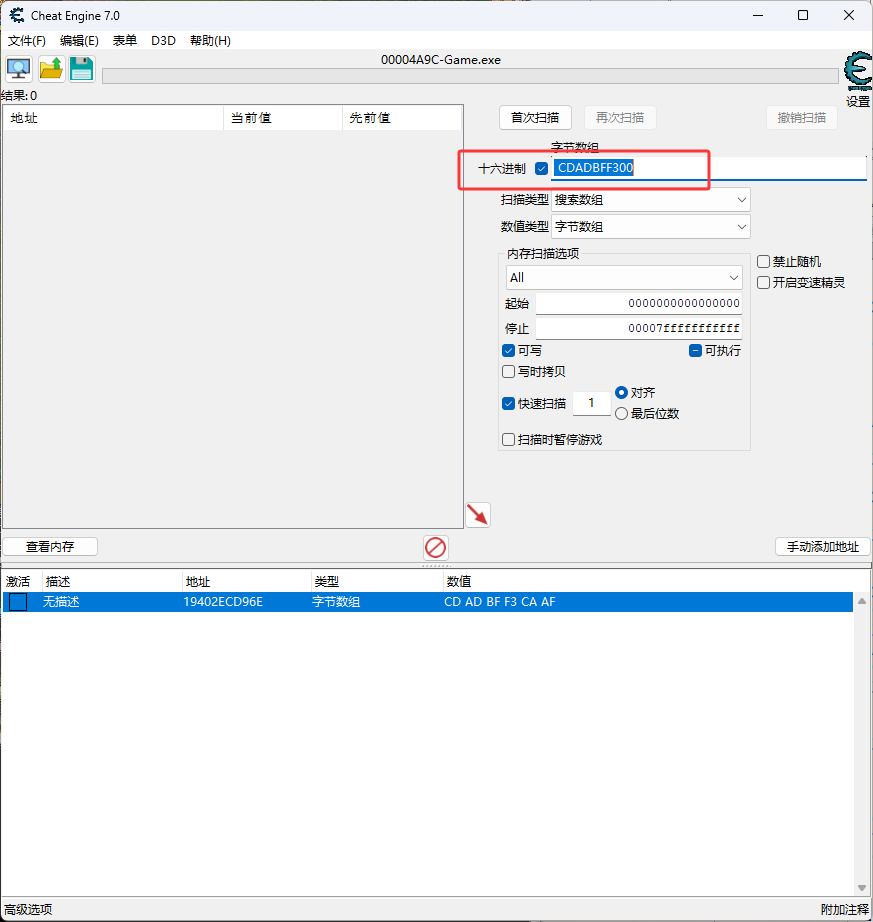Image resolution: width=873 pixels, height=922 pixels.
Task: Save the current table with the floppy icon
Action: tap(82, 69)
